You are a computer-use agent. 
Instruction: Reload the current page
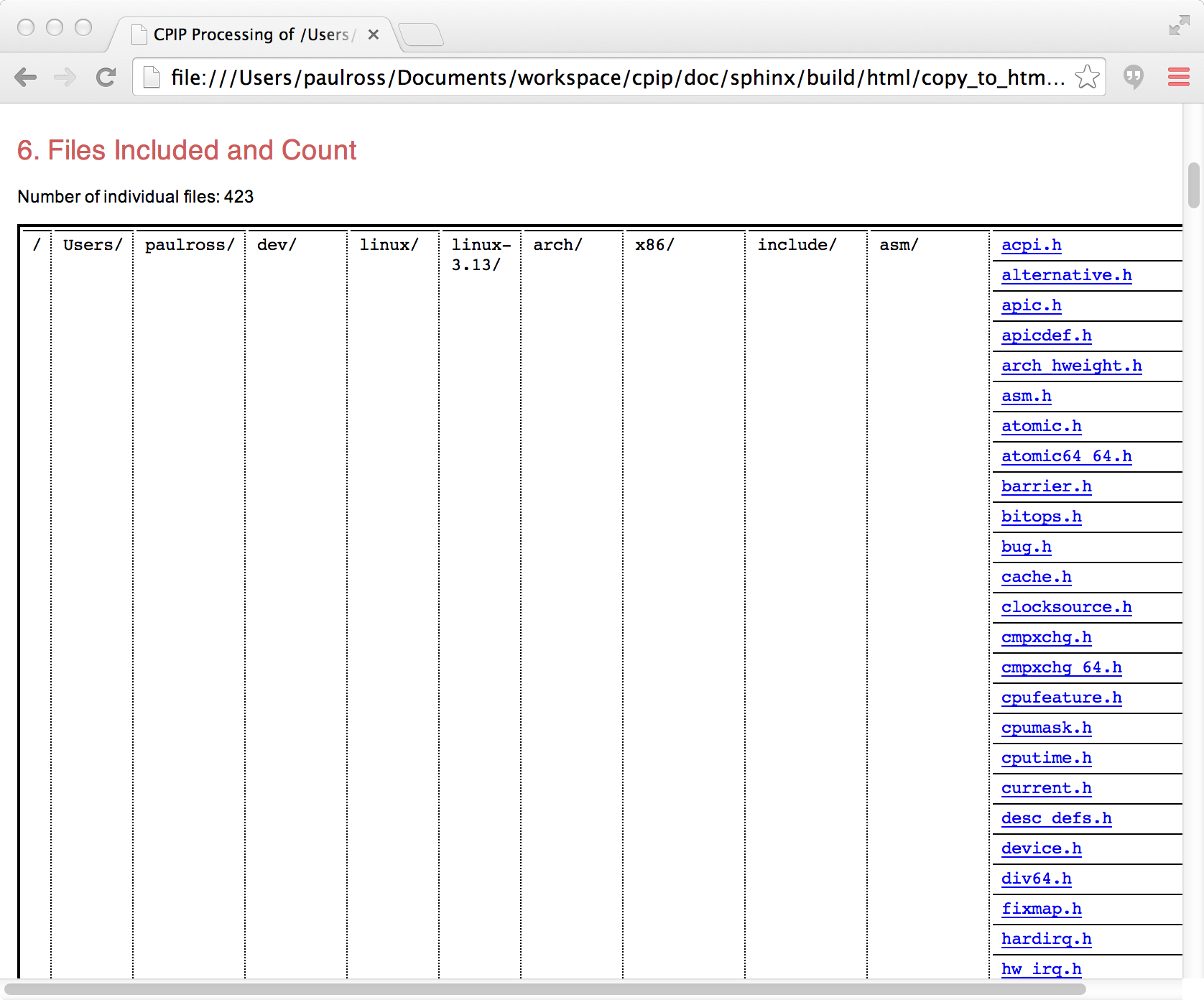point(106,77)
